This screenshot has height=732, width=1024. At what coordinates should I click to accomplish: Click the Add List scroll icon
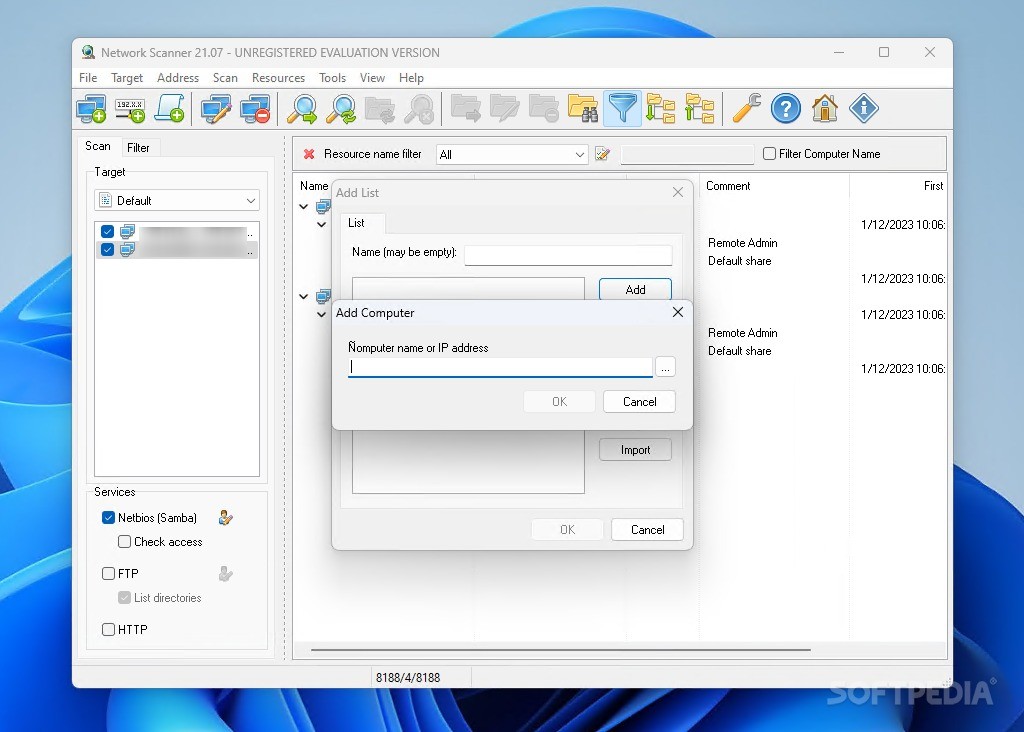point(170,108)
